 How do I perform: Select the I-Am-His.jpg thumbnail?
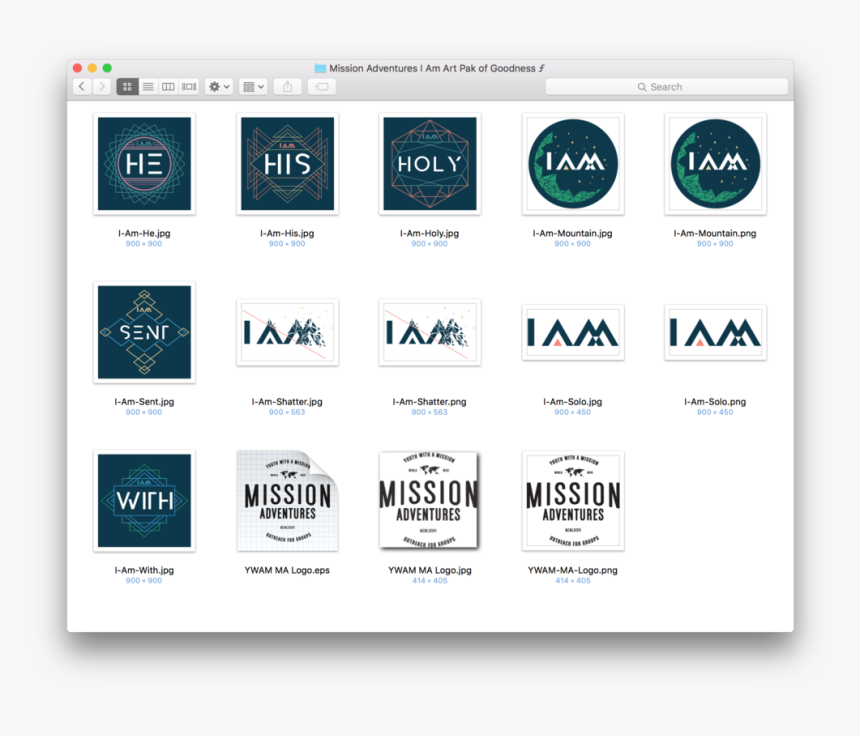click(x=287, y=163)
